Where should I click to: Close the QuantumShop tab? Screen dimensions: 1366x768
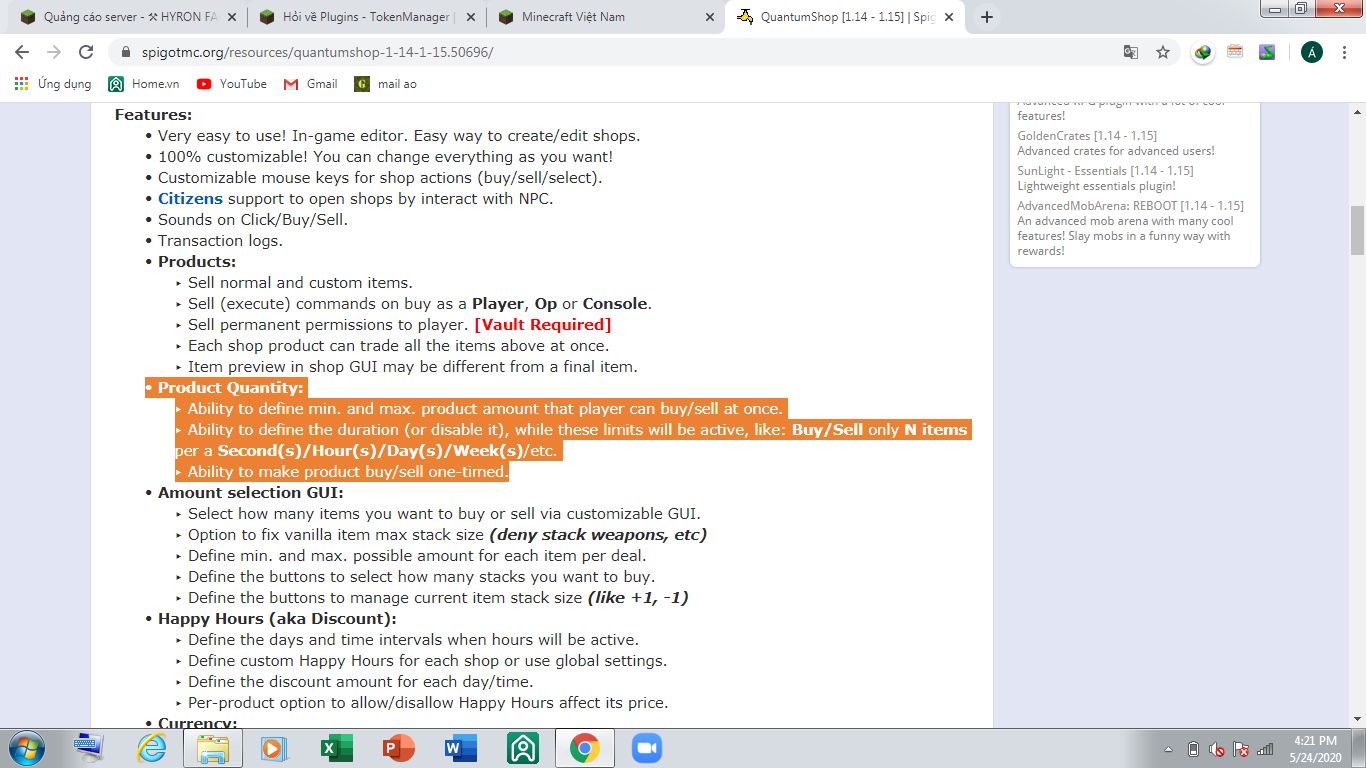click(x=949, y=17)
